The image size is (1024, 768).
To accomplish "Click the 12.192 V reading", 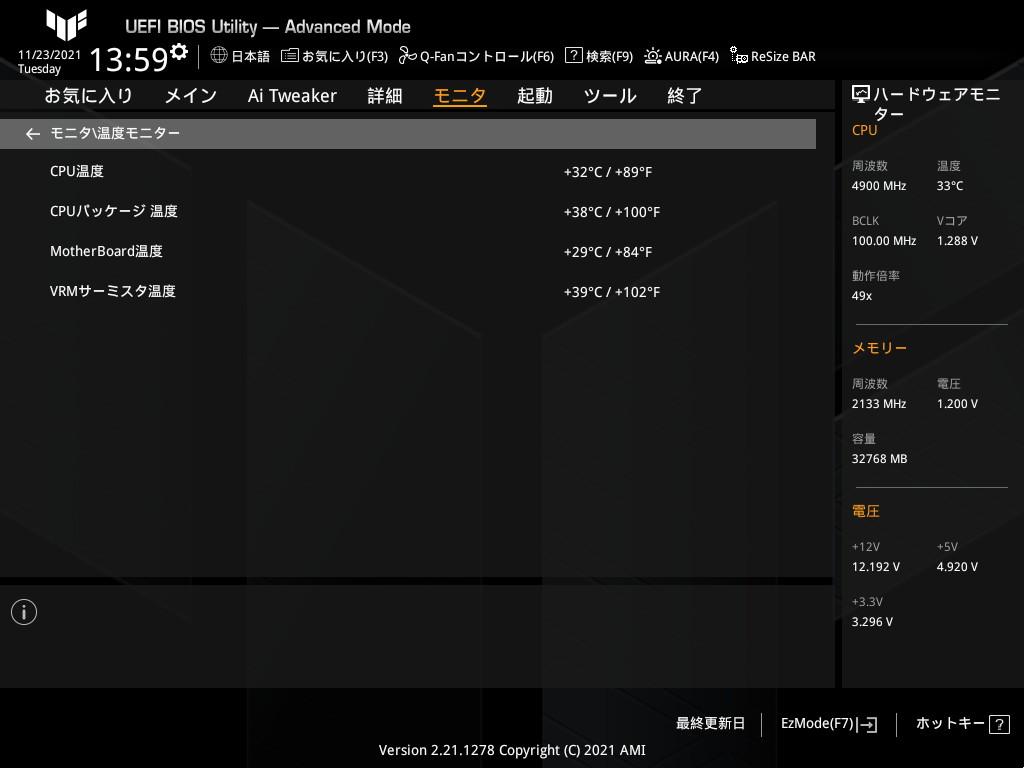I will coord(876,567).
